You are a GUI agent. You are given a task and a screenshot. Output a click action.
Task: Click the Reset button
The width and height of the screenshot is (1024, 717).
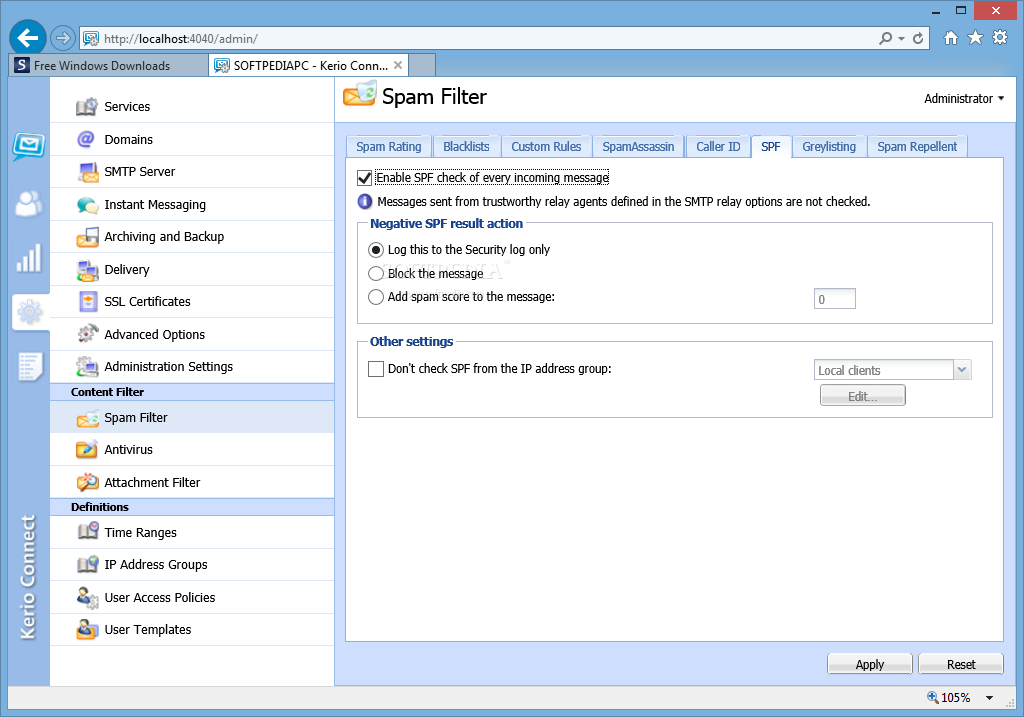(961, 664)
